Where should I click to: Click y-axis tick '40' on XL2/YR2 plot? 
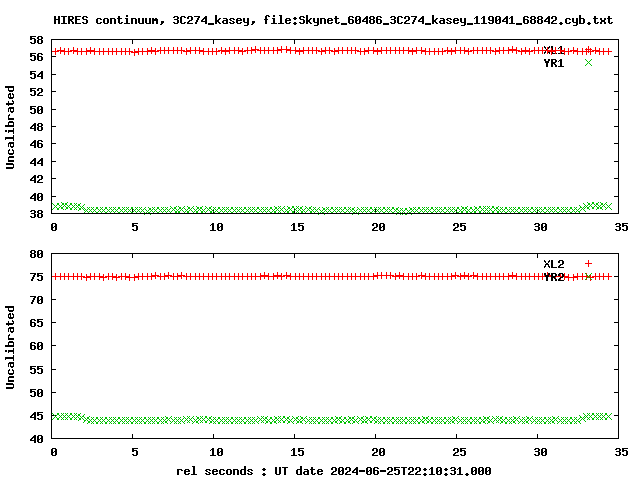point(36,439)
